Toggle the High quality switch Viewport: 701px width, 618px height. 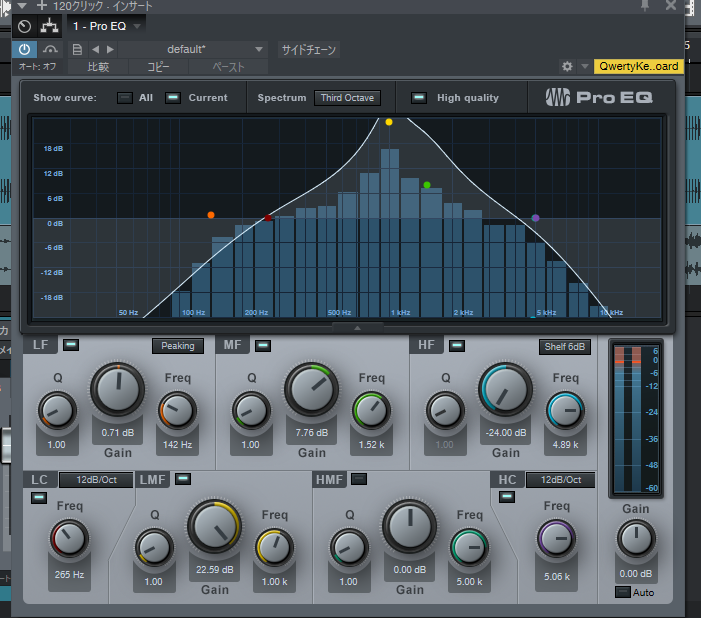coord(418,97)
